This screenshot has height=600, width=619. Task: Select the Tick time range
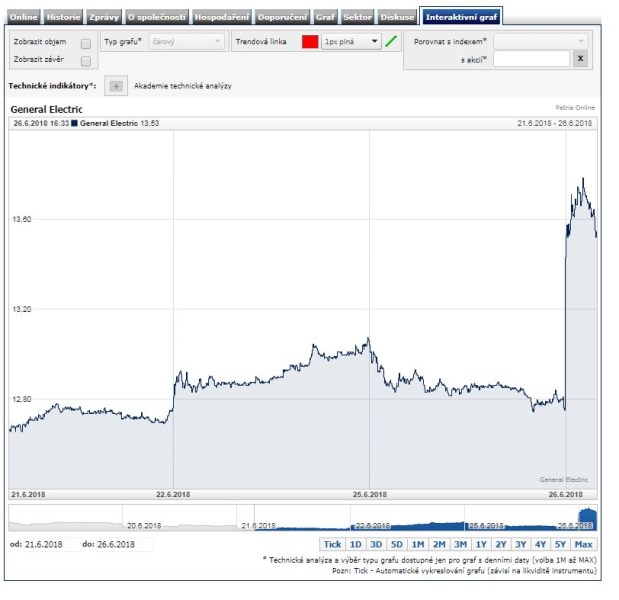tap(332, 544)
